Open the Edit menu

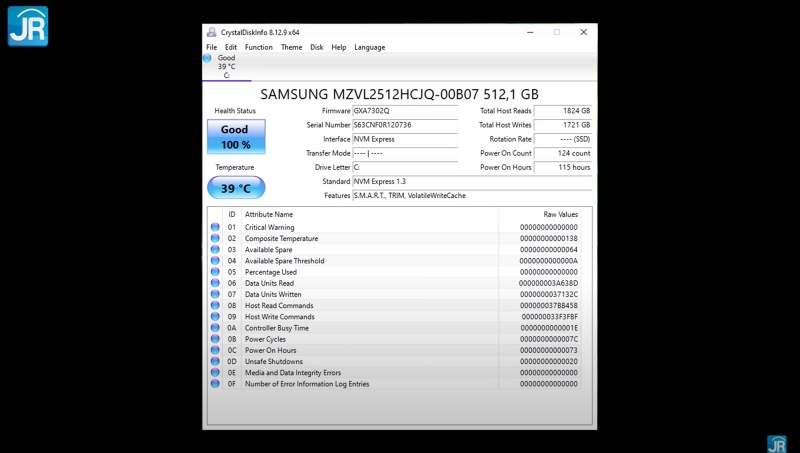coord(231,47)
